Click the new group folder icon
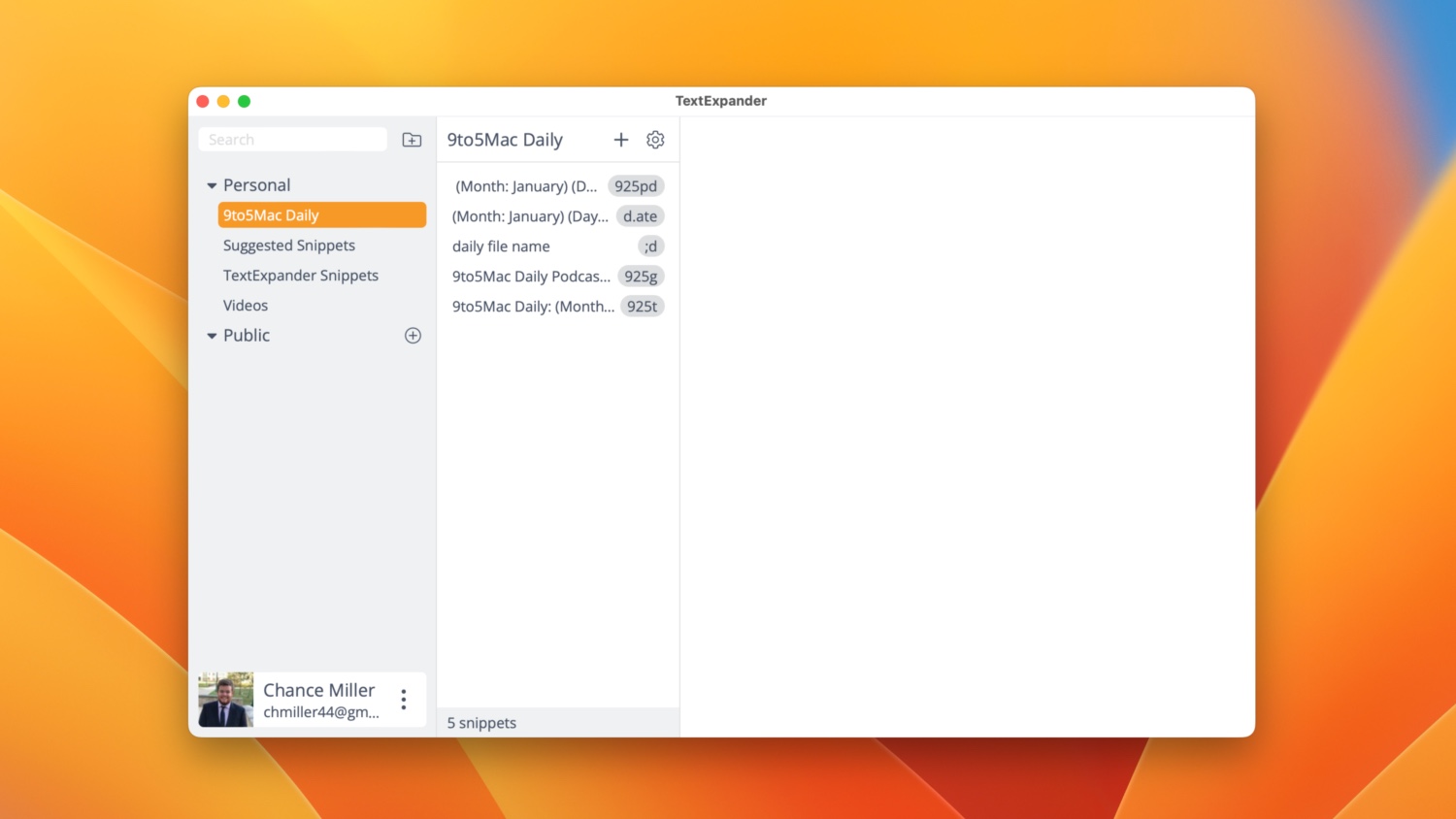 (412, 139)
